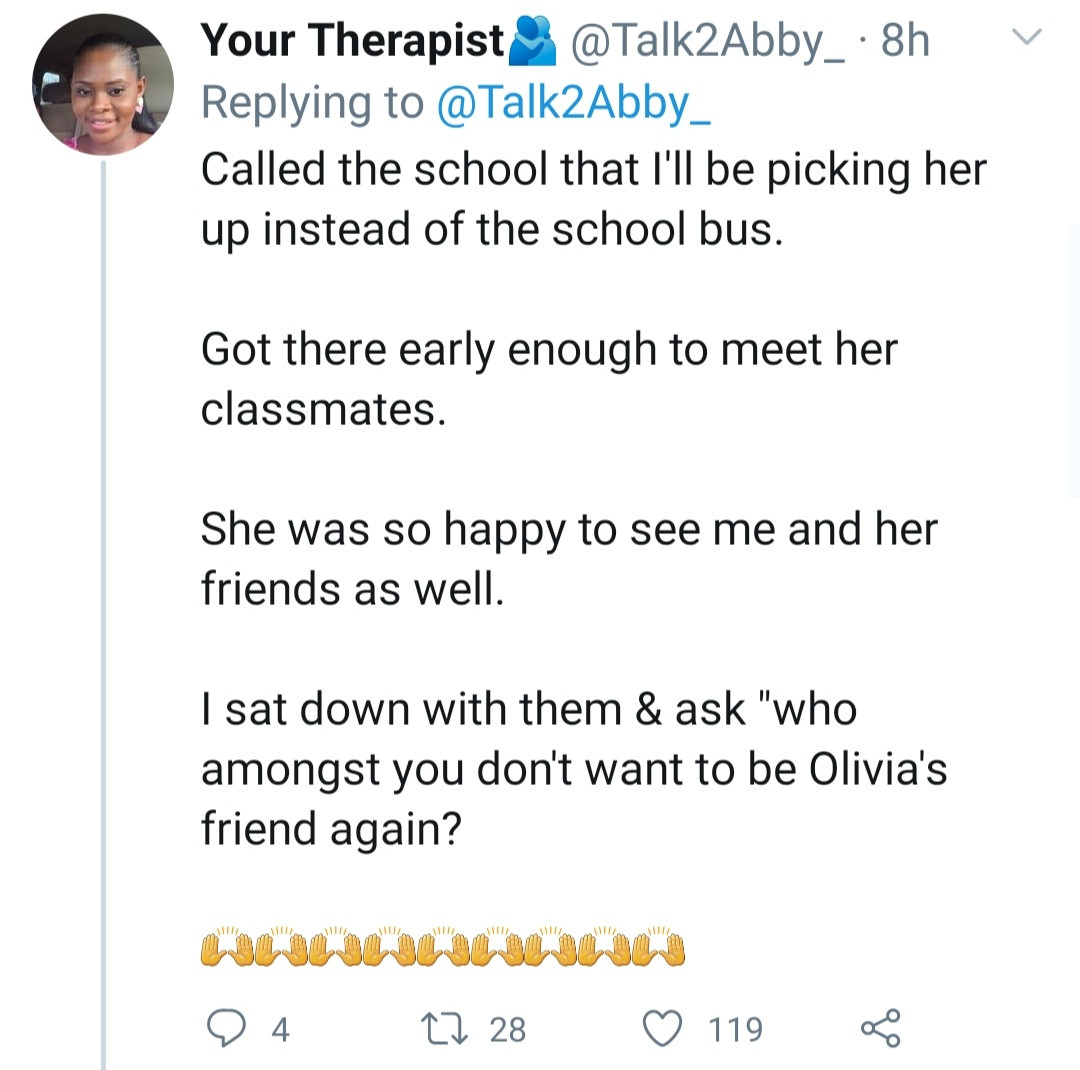Screen dimensions: 1080x1070
Task: Open the 'Your Therapist' display name profile
Action: [x=352, y=42]
